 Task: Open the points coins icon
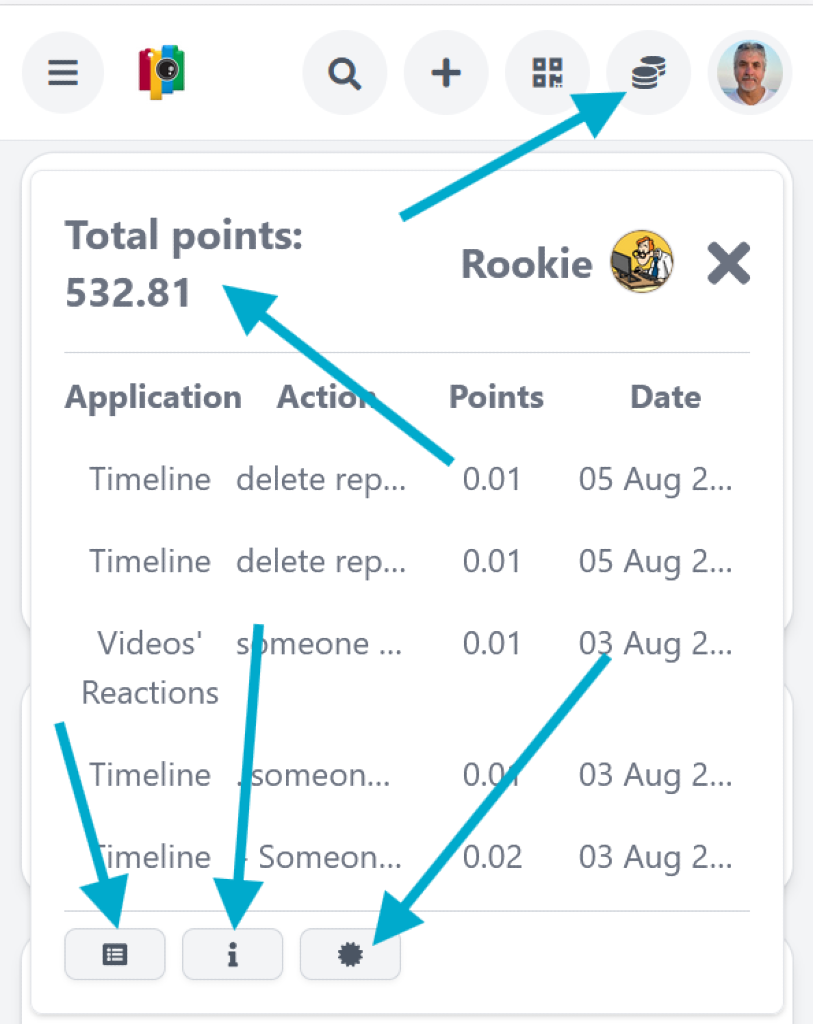pyautogui.click(x=648, y=73)
